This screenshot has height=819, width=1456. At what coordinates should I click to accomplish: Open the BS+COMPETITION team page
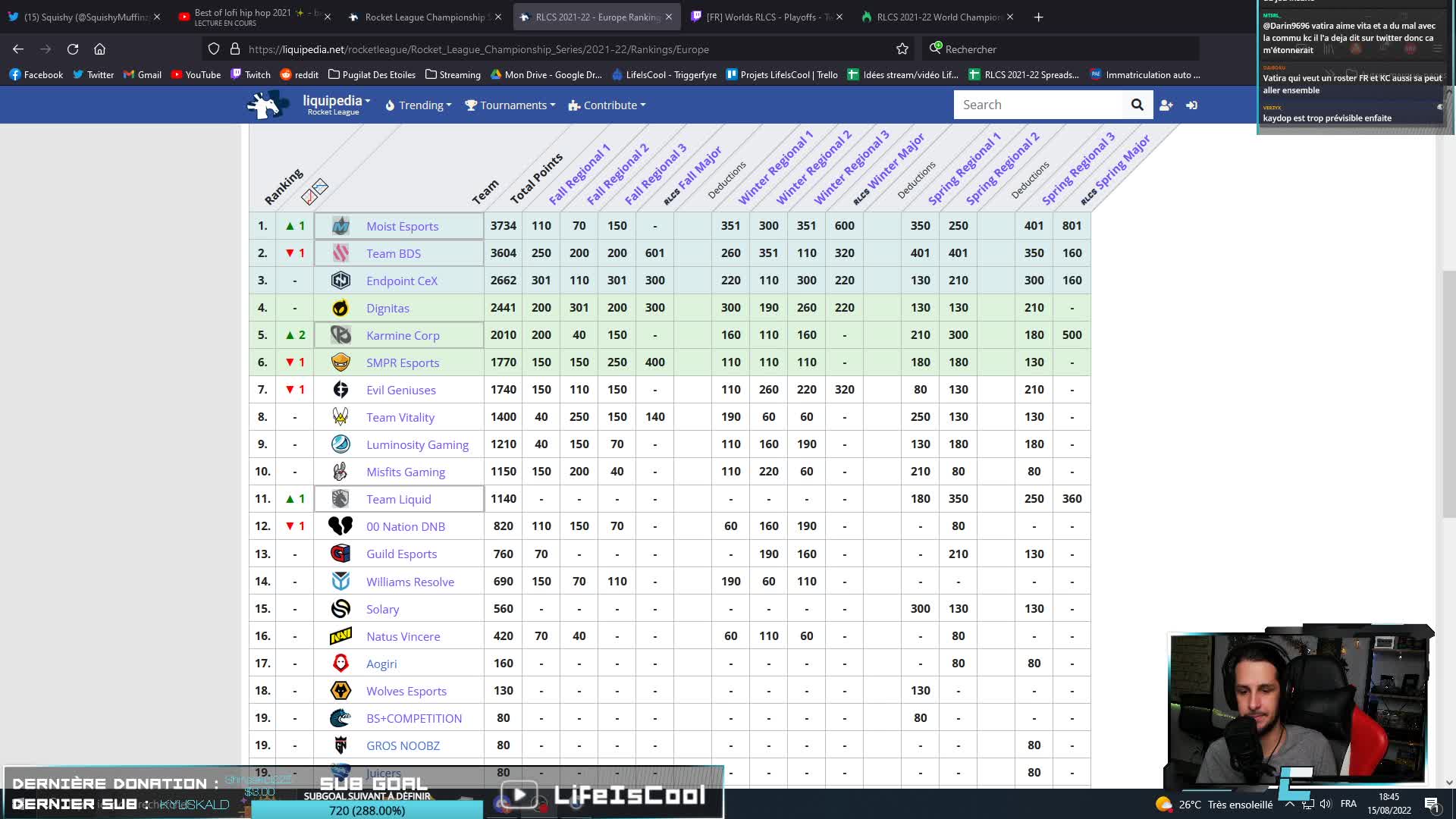[414, 718]
